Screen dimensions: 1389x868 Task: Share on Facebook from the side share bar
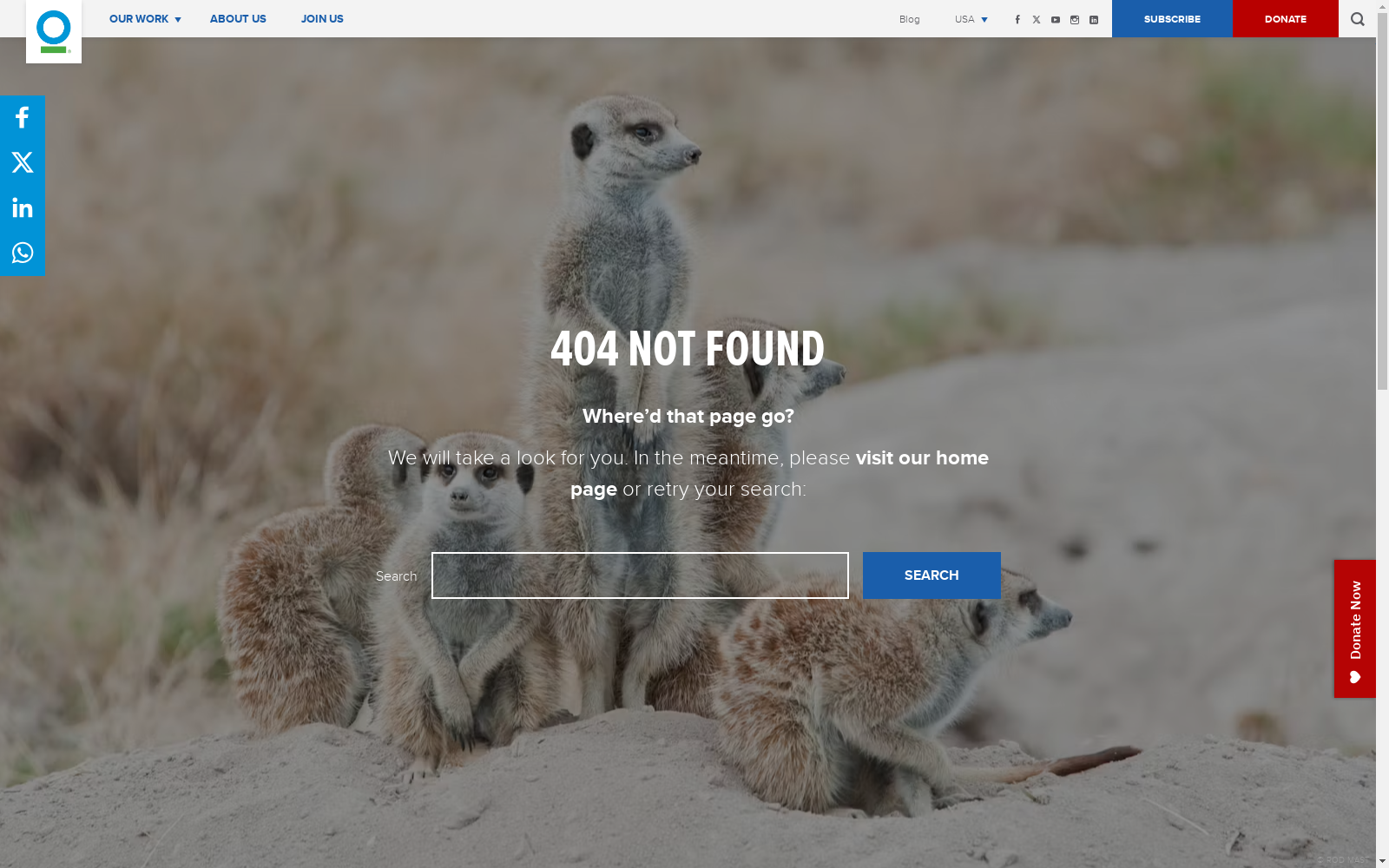23,117
